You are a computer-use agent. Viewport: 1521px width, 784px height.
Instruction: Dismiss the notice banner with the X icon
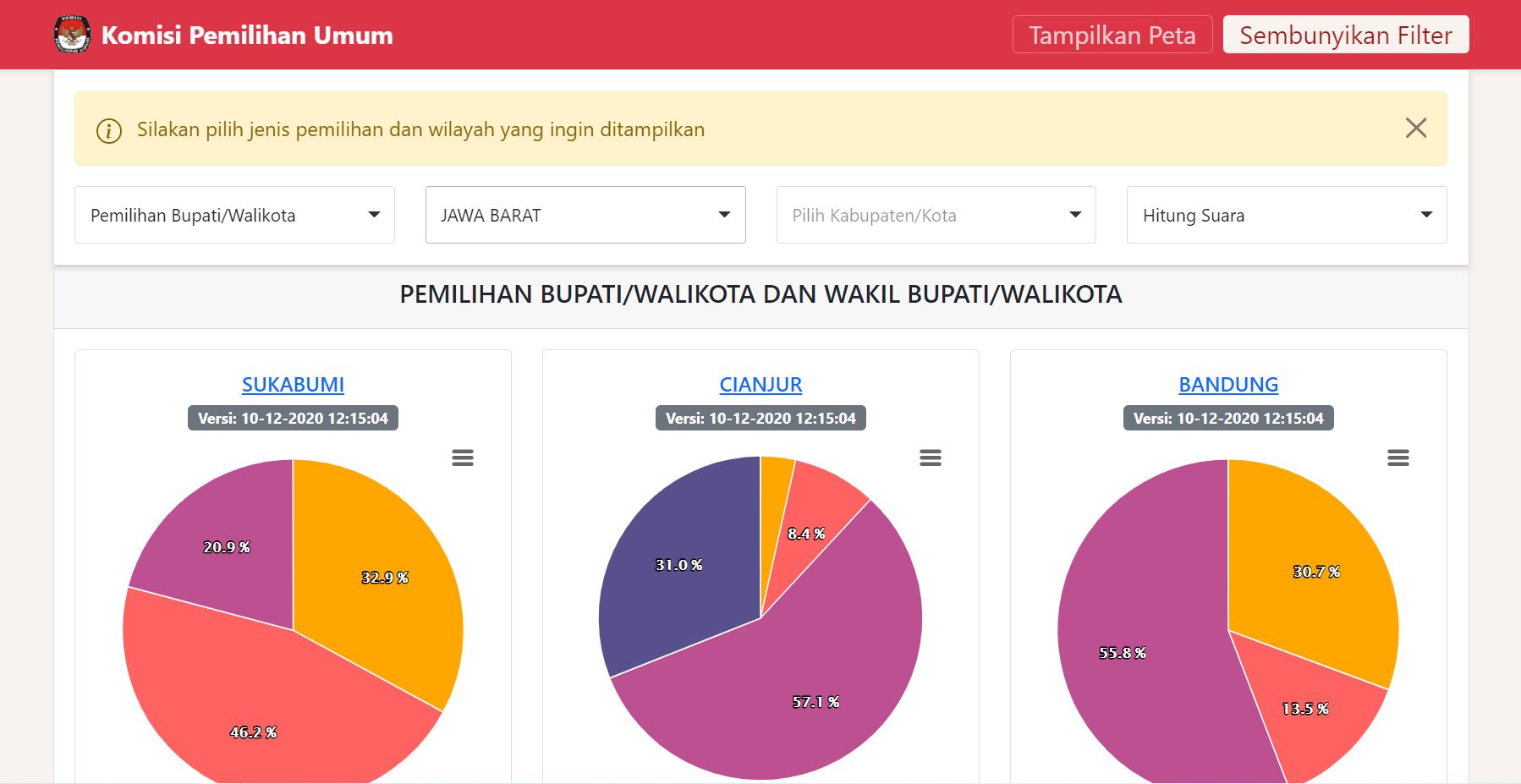pos(1416,128)
